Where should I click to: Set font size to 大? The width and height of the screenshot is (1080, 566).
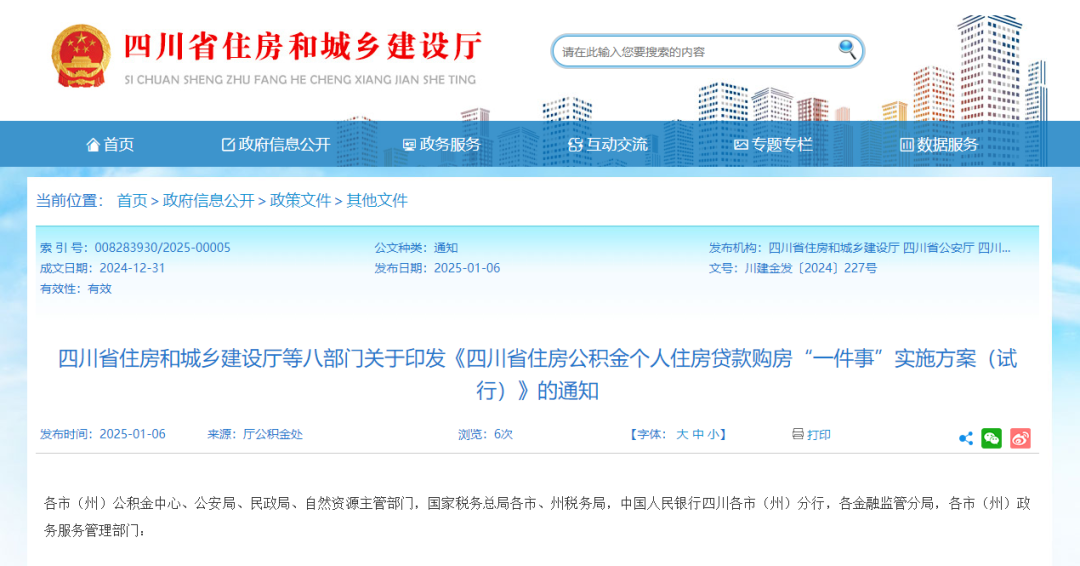682,435
